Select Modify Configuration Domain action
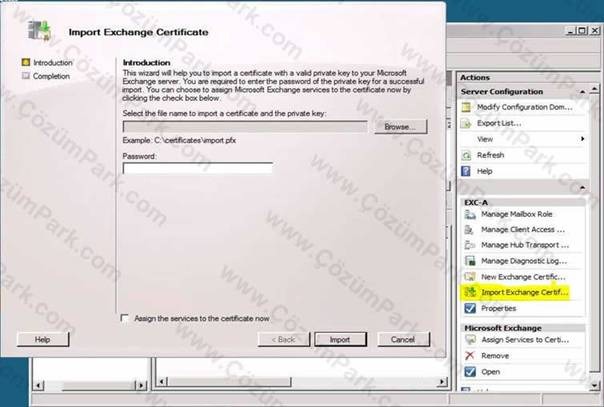 pos(524,107)
